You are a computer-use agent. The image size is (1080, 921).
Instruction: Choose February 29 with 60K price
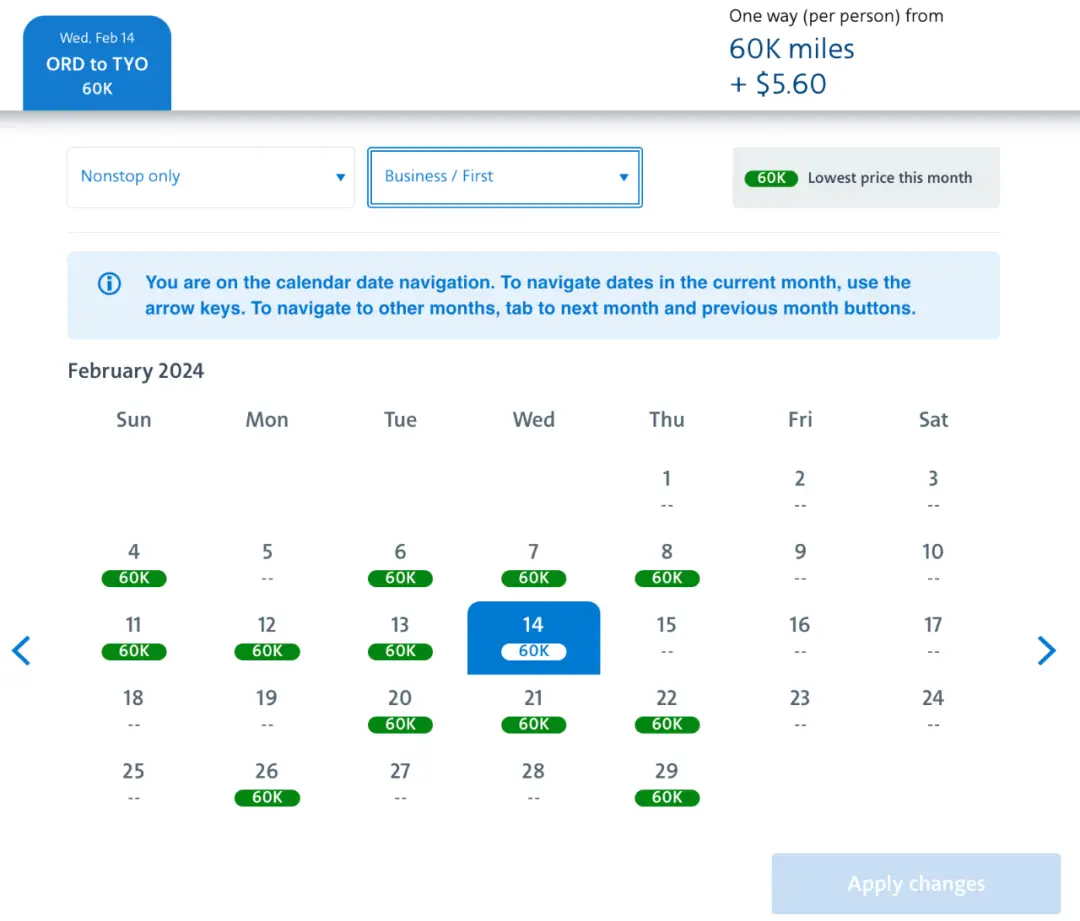667,783
